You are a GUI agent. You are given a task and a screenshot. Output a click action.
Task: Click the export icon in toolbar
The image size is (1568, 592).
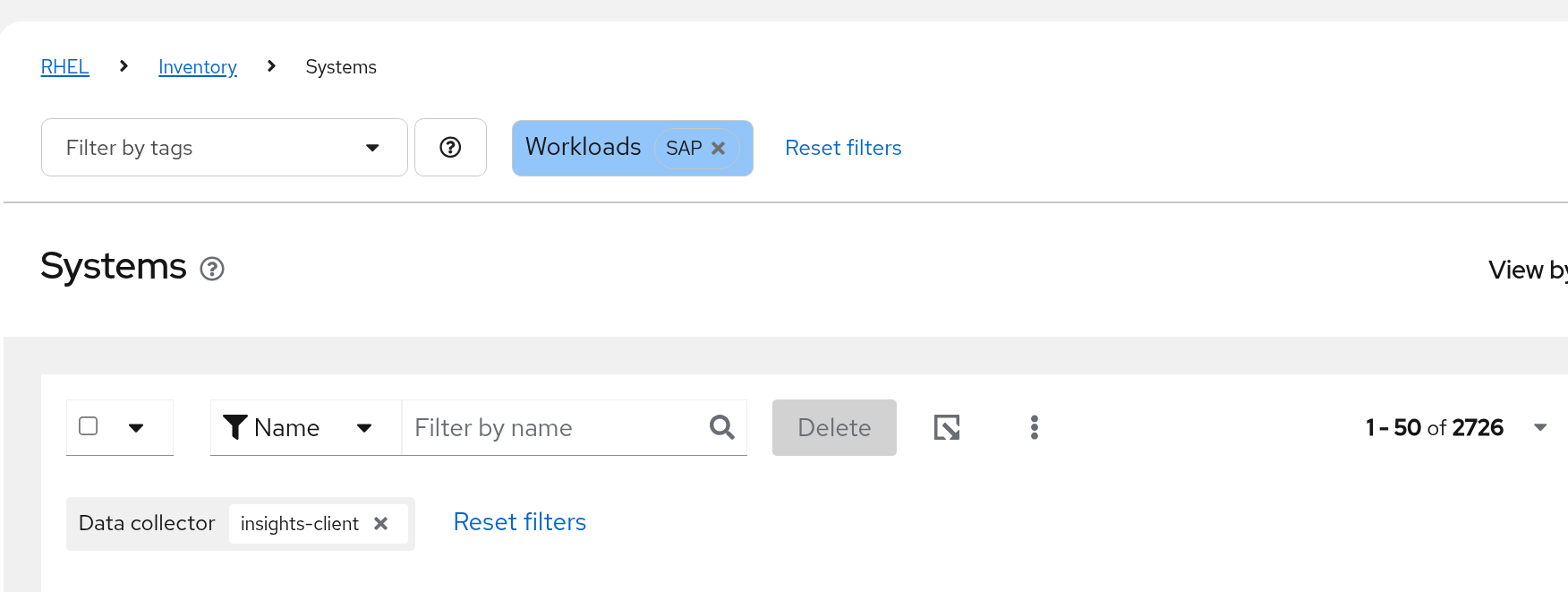tap(947, 428)
